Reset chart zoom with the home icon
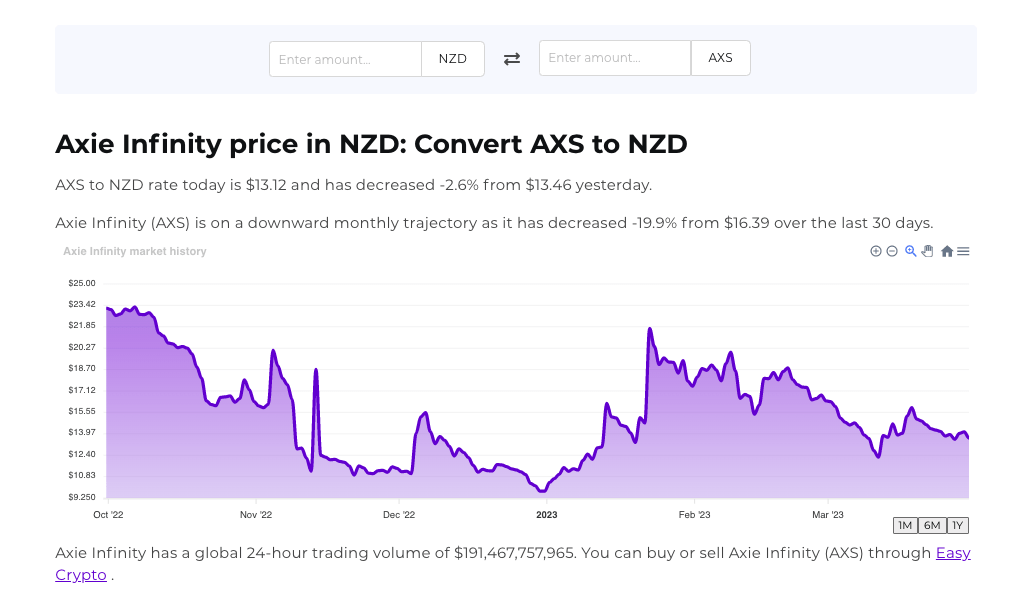This screenshot has width=1033, height=604. point(947,251)
